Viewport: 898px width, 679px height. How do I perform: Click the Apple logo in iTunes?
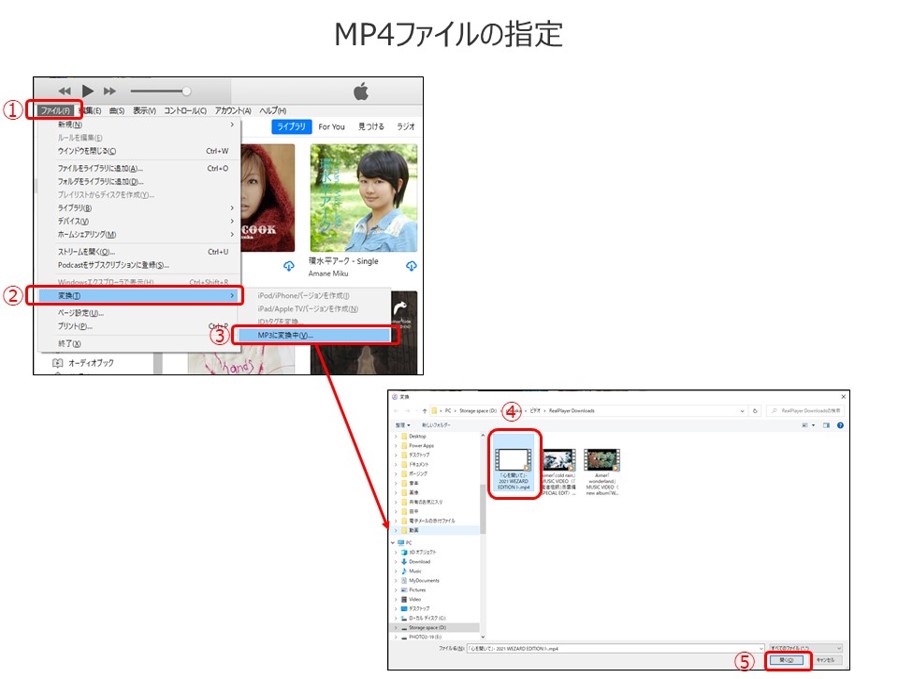point(361,91)
